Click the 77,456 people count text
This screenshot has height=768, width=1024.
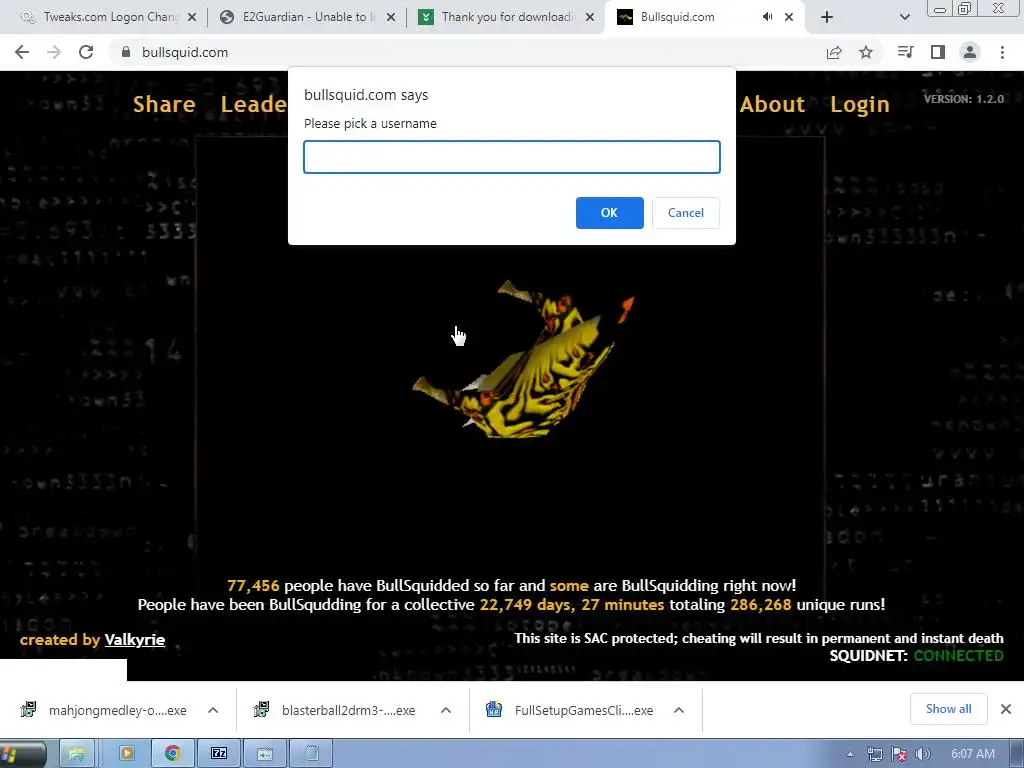253,586
